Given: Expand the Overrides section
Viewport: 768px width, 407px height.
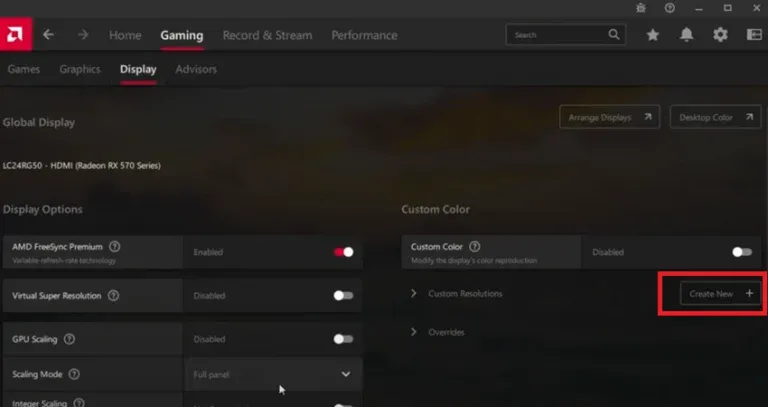Looking at the screenshot, I should coord(414,332).
